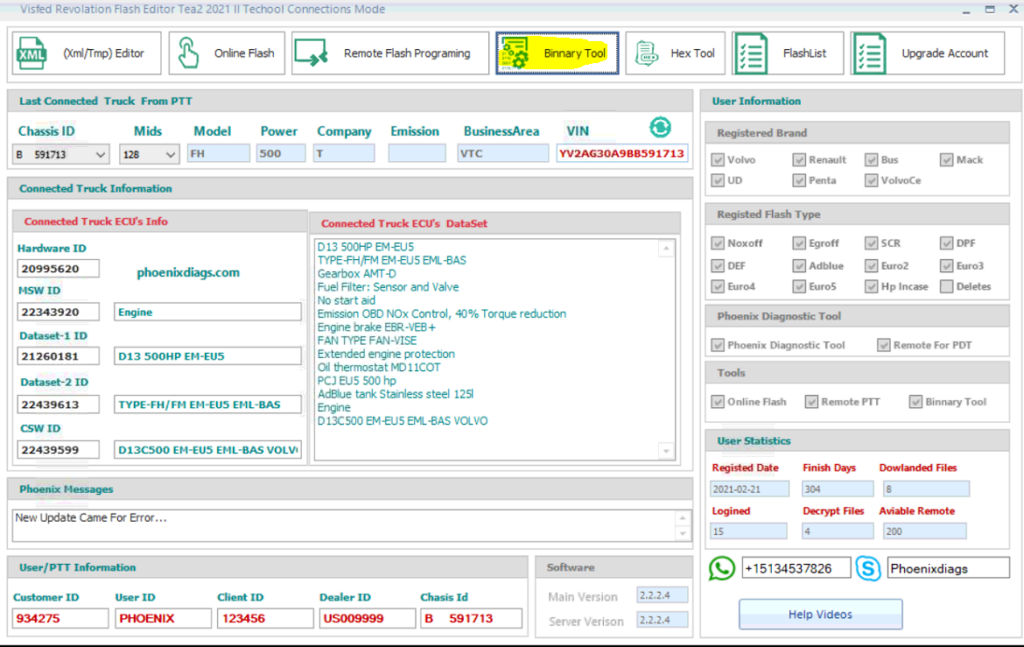1024x647 pixels.
Task: Expand the Chassis ID dropdown
Action: (100, 155)
